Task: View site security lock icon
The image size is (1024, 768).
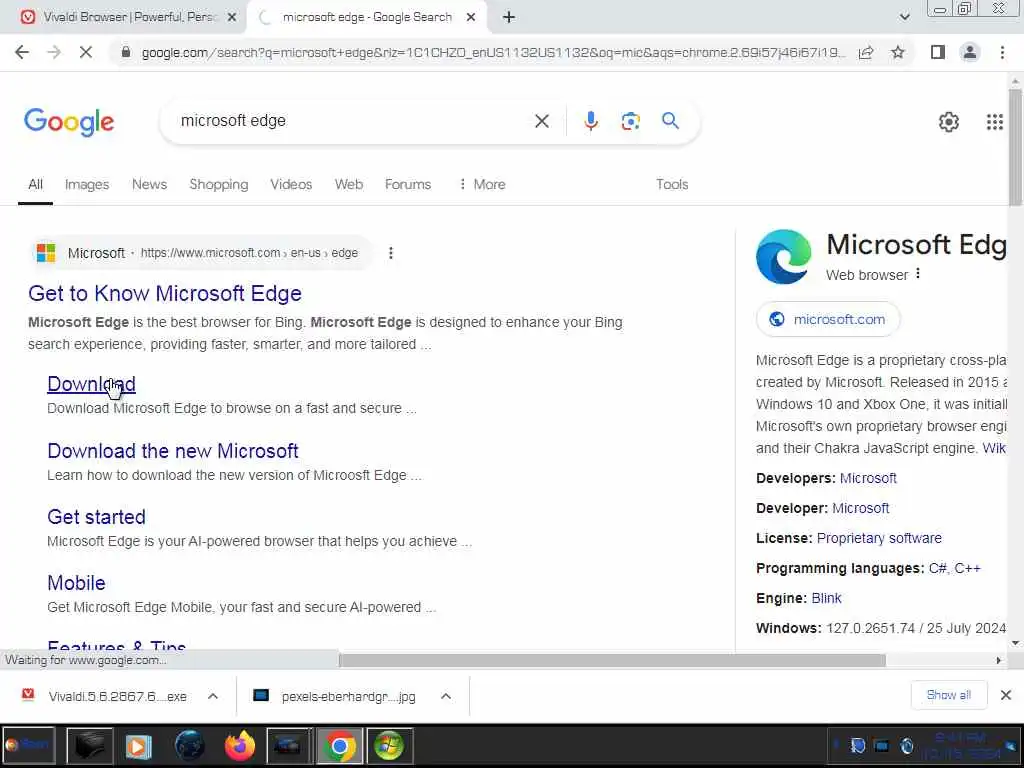Action: (x=126, y=52)
